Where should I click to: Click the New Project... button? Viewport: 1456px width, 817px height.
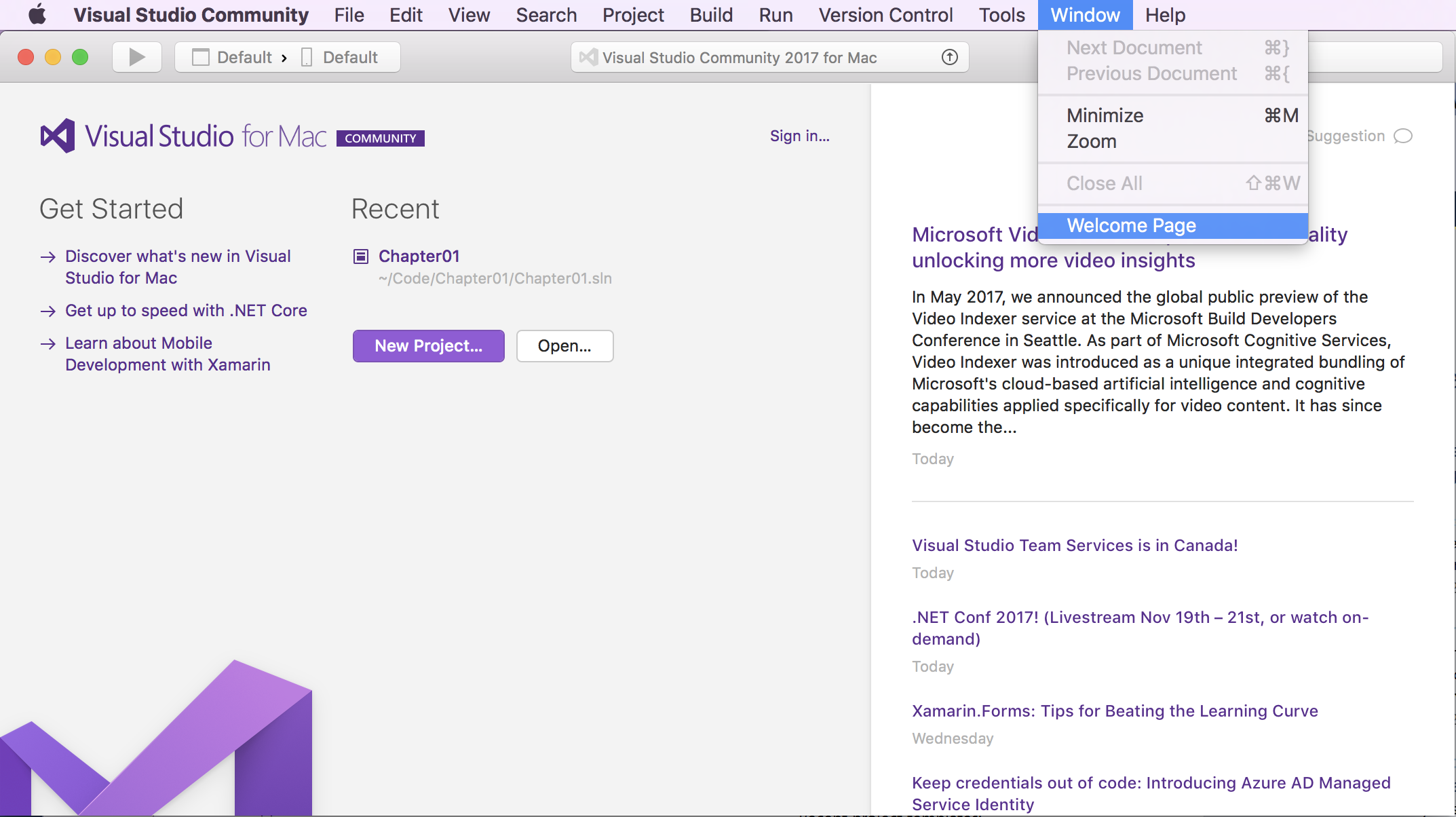point(428,346)
